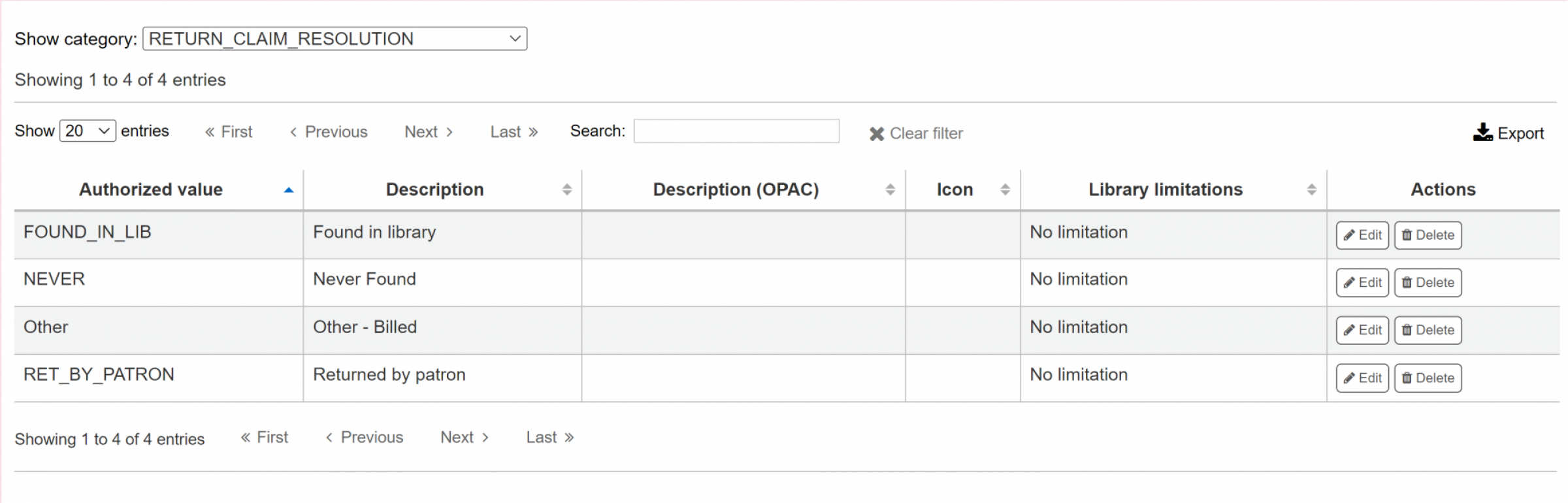
Task: Sort the Description column
Action: click(566, 189)
